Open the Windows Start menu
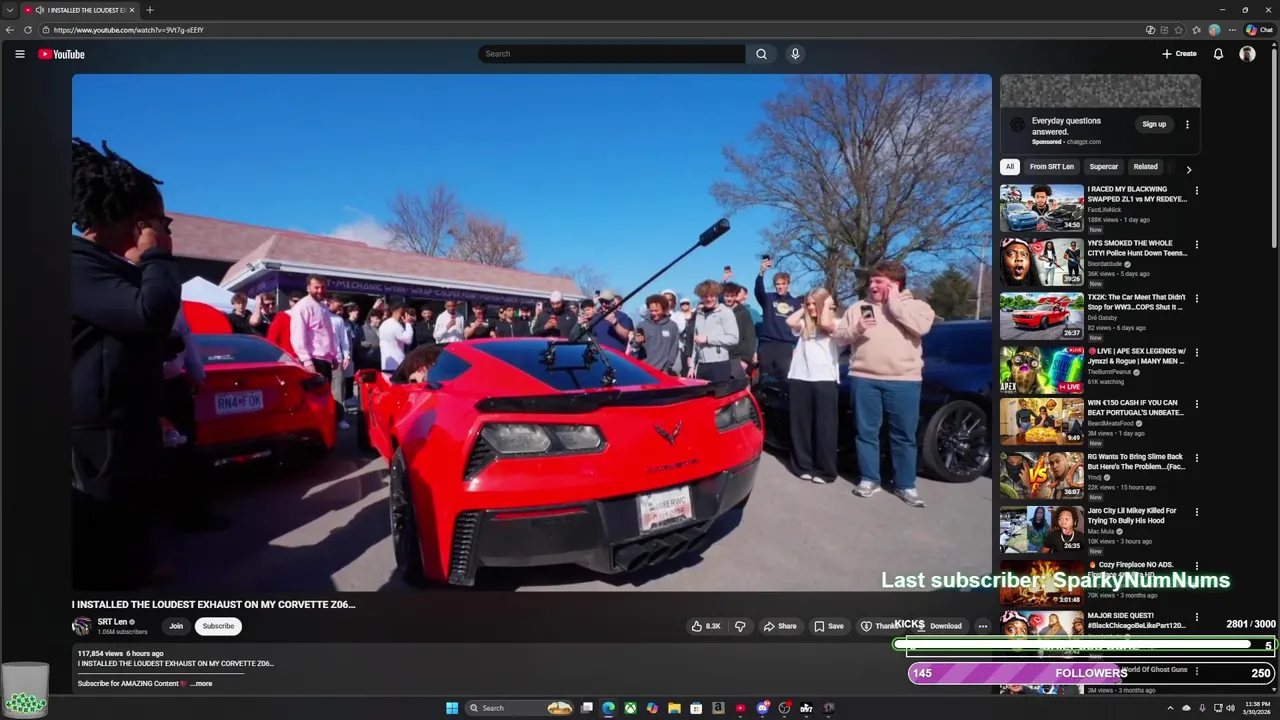The width and height of the screenshot is (1280, 720). point(452,708)
